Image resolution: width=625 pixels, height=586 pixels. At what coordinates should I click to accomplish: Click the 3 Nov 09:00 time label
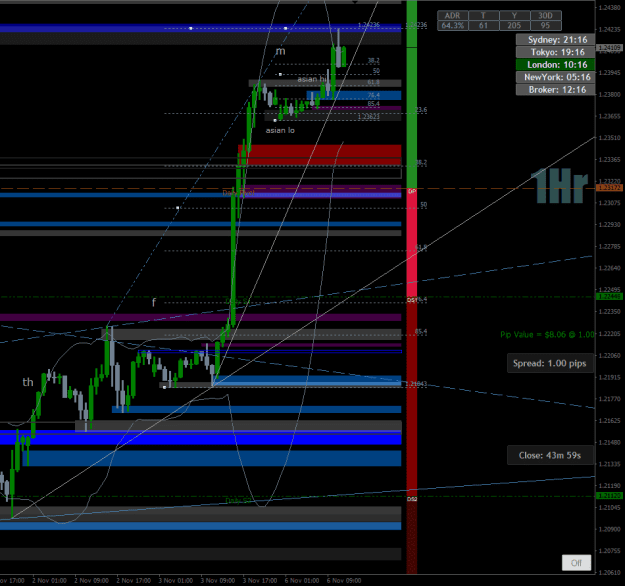pos(218,580)
